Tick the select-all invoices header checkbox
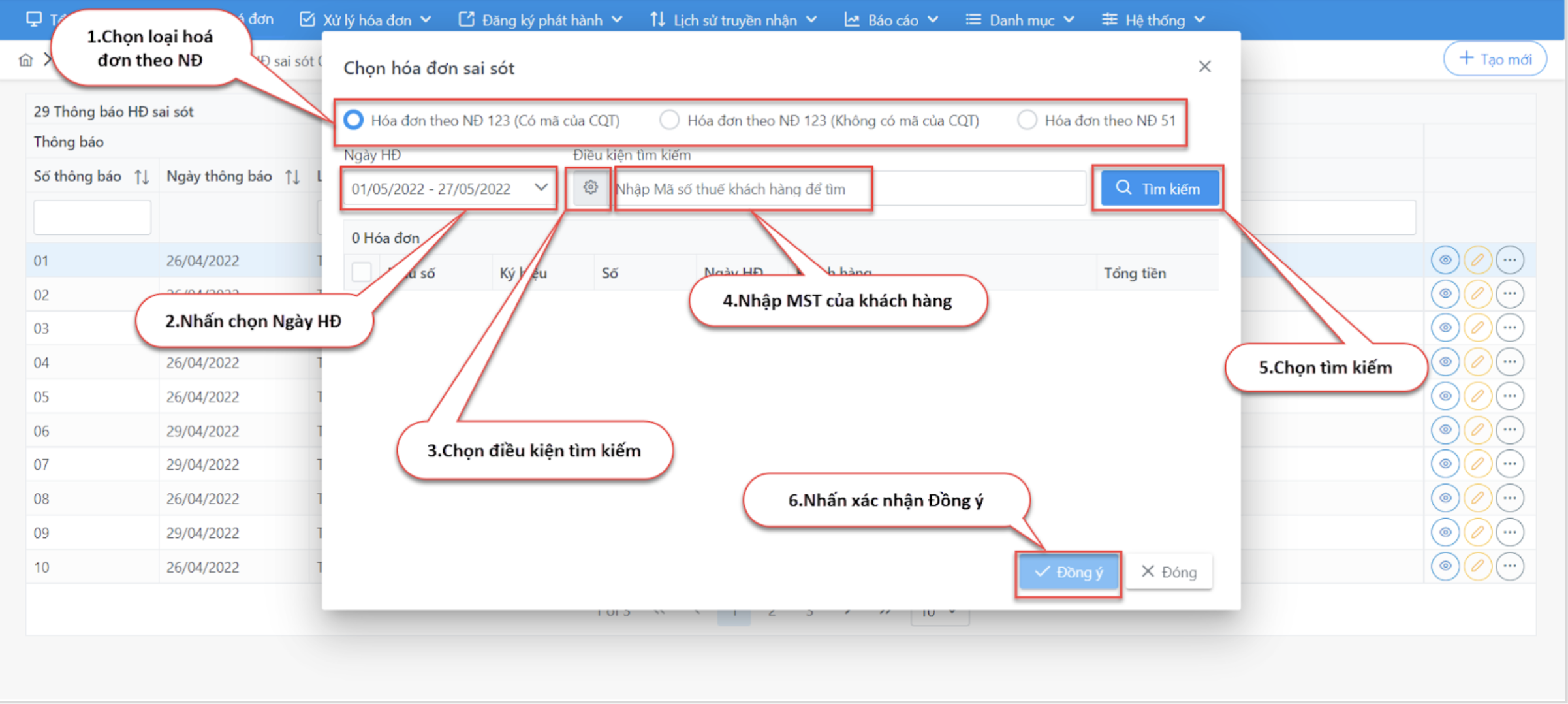Screen dimensions: 1568x704 [x=361, y=272]
